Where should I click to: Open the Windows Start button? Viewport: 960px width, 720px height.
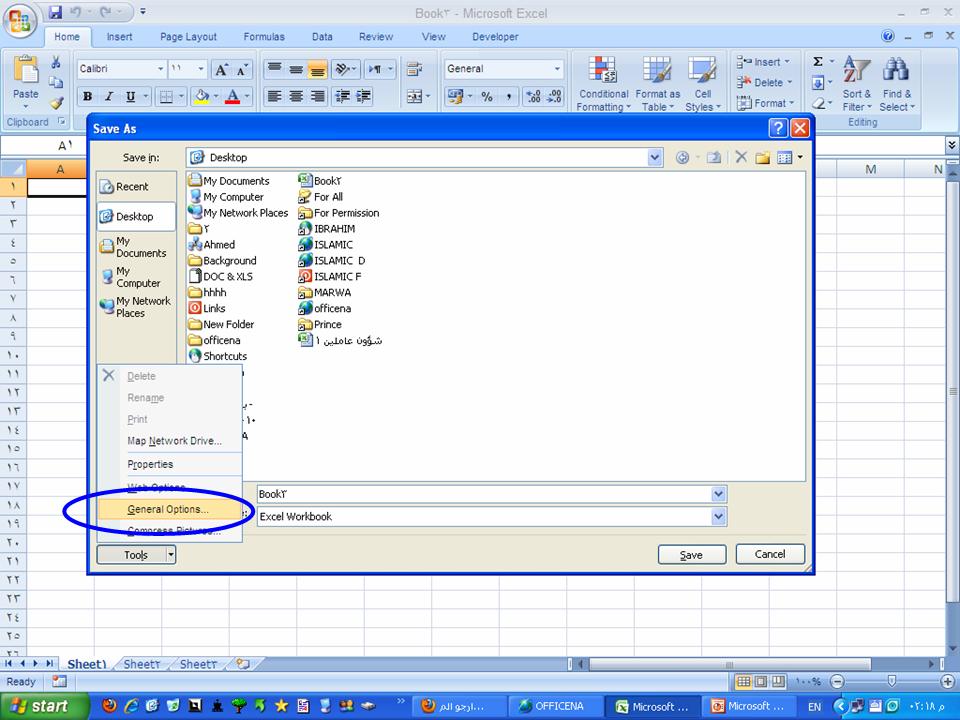click(x=44, y=706)
